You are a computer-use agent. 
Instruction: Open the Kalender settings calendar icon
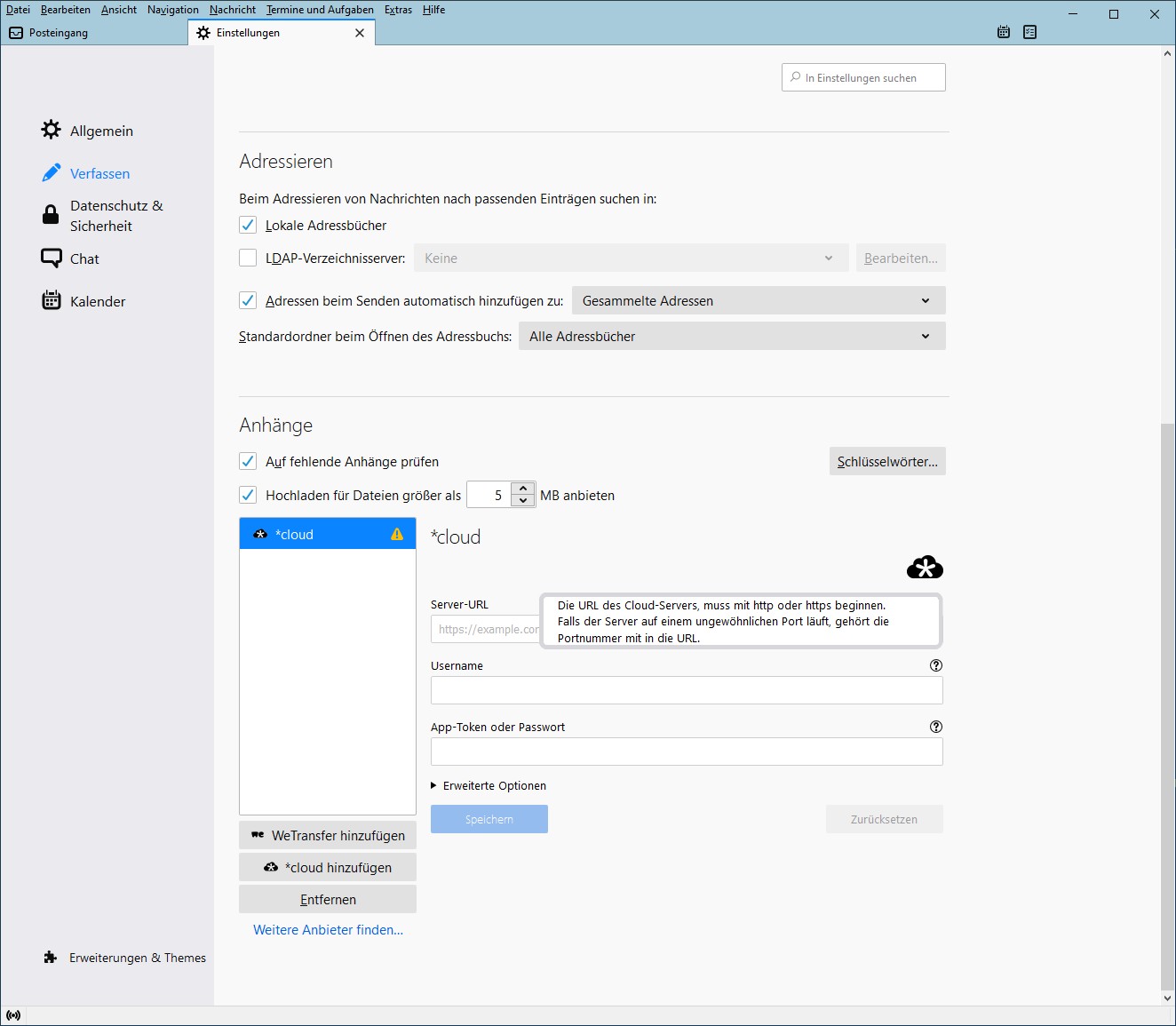click(x=52, y=301)
